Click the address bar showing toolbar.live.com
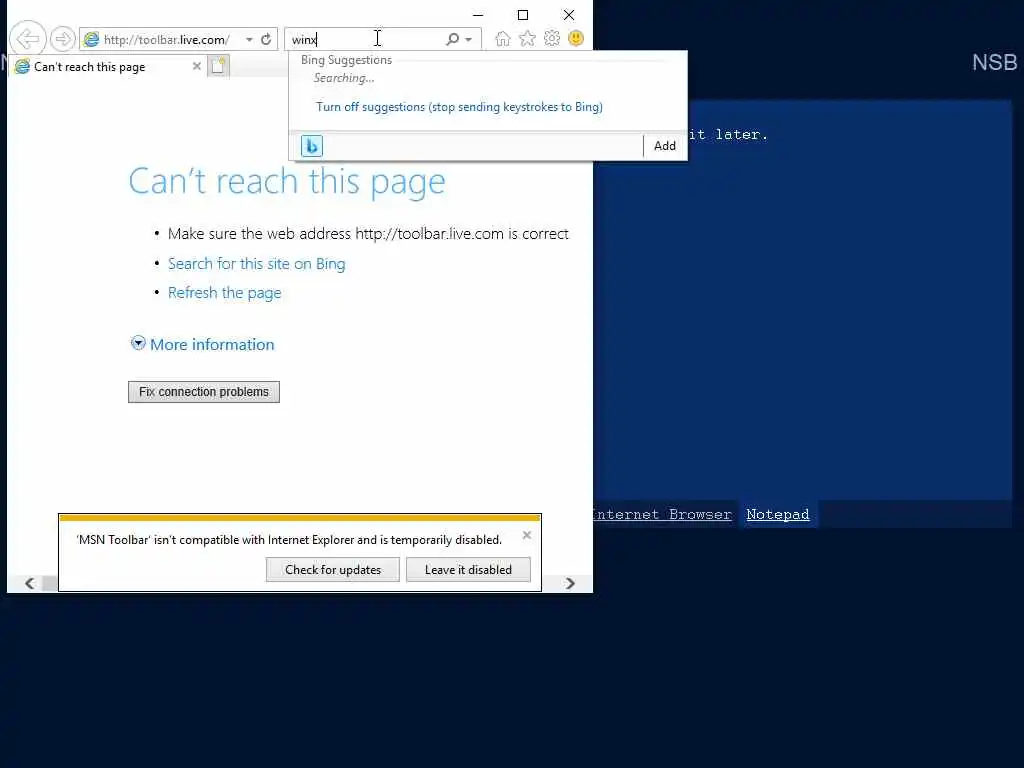 click(166, 39)
